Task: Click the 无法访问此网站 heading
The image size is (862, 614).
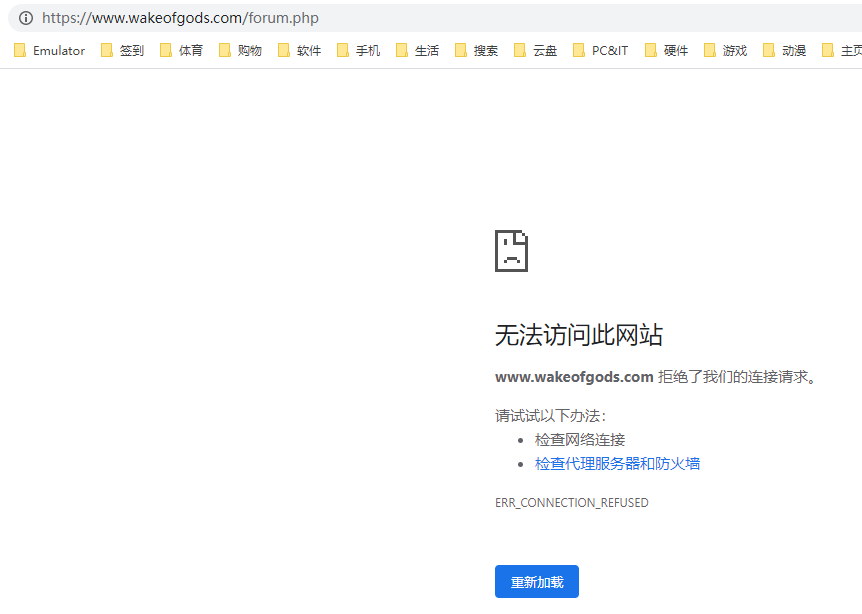Action: pos(579,335)
